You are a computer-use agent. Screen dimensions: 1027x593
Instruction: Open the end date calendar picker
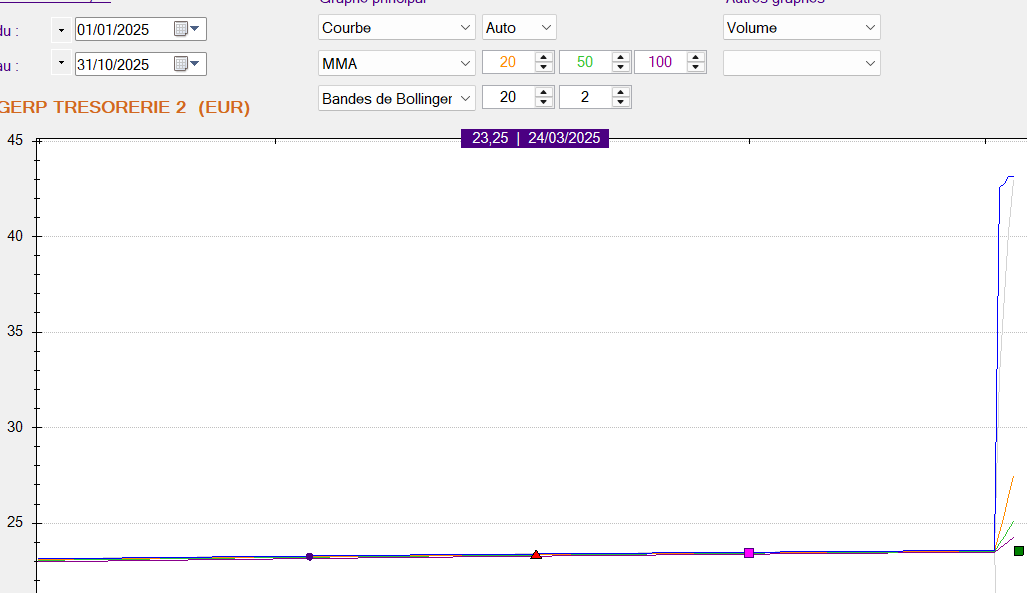pos(187,64)
